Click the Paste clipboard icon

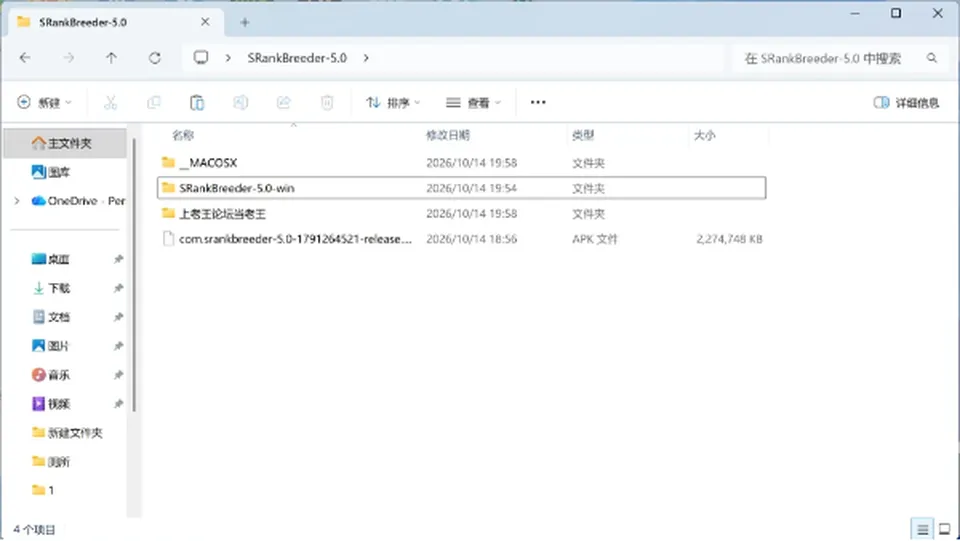(197, 102)
